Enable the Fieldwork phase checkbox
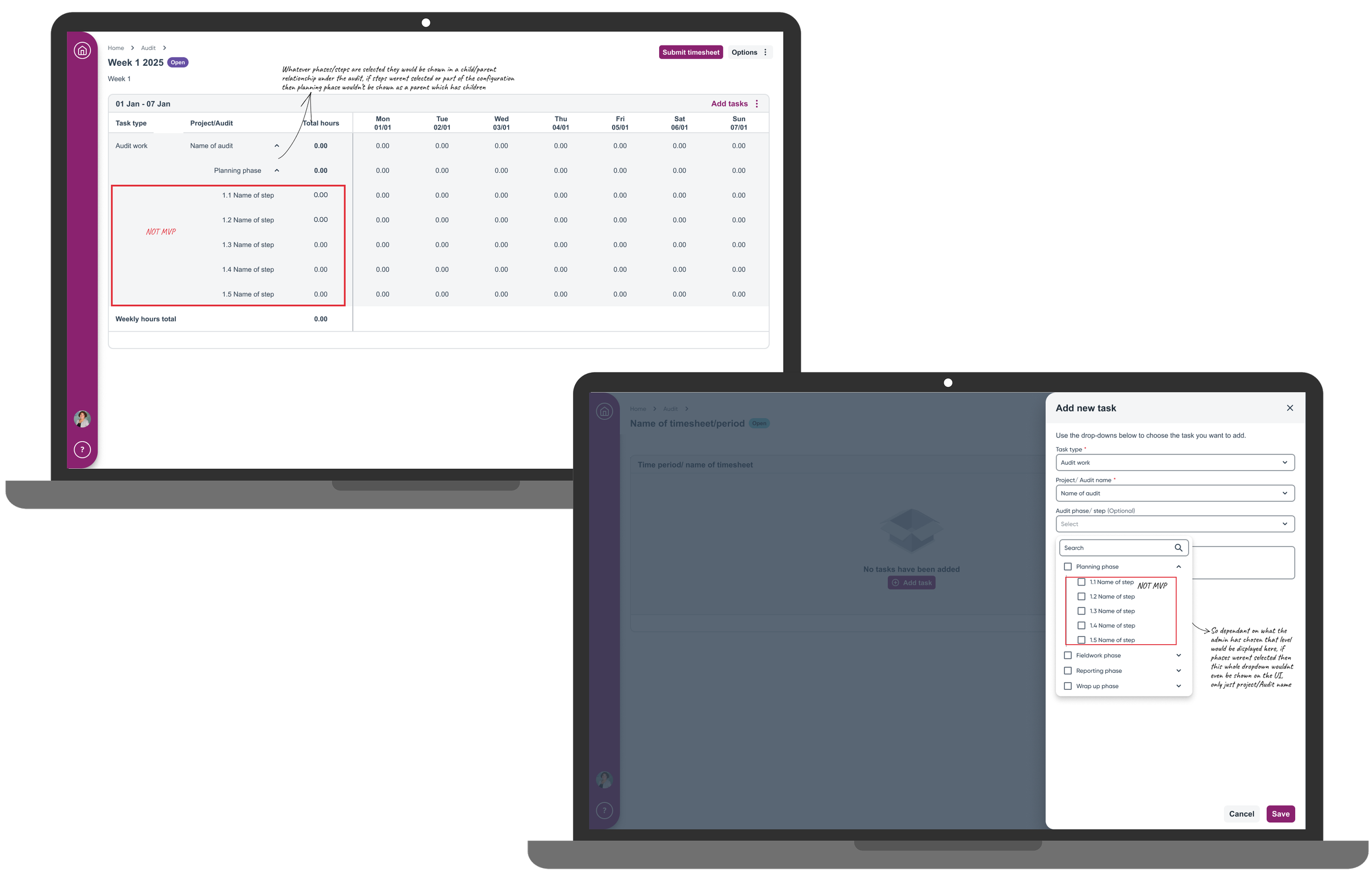 coord(1067,656)
